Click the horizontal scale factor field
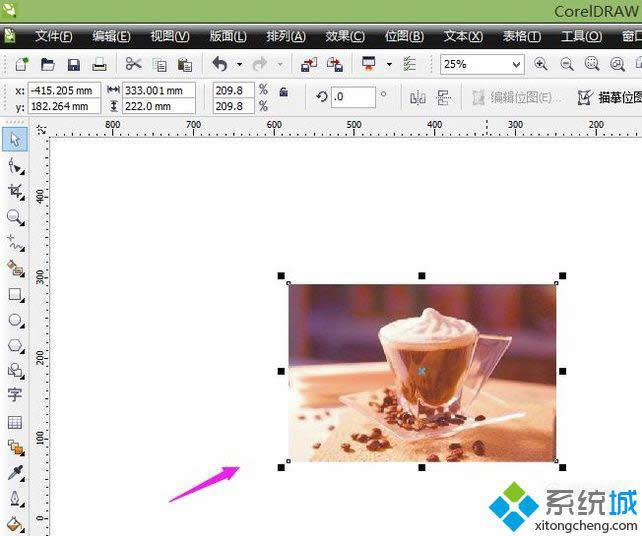This screenshot has width=642, height=536. [233, 90]
